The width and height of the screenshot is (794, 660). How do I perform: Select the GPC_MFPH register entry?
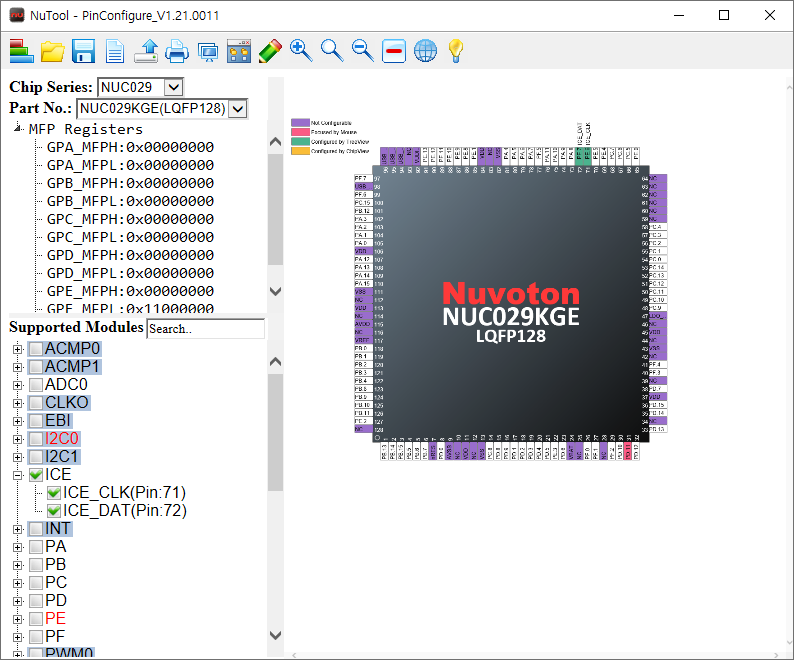pos(130,219)
